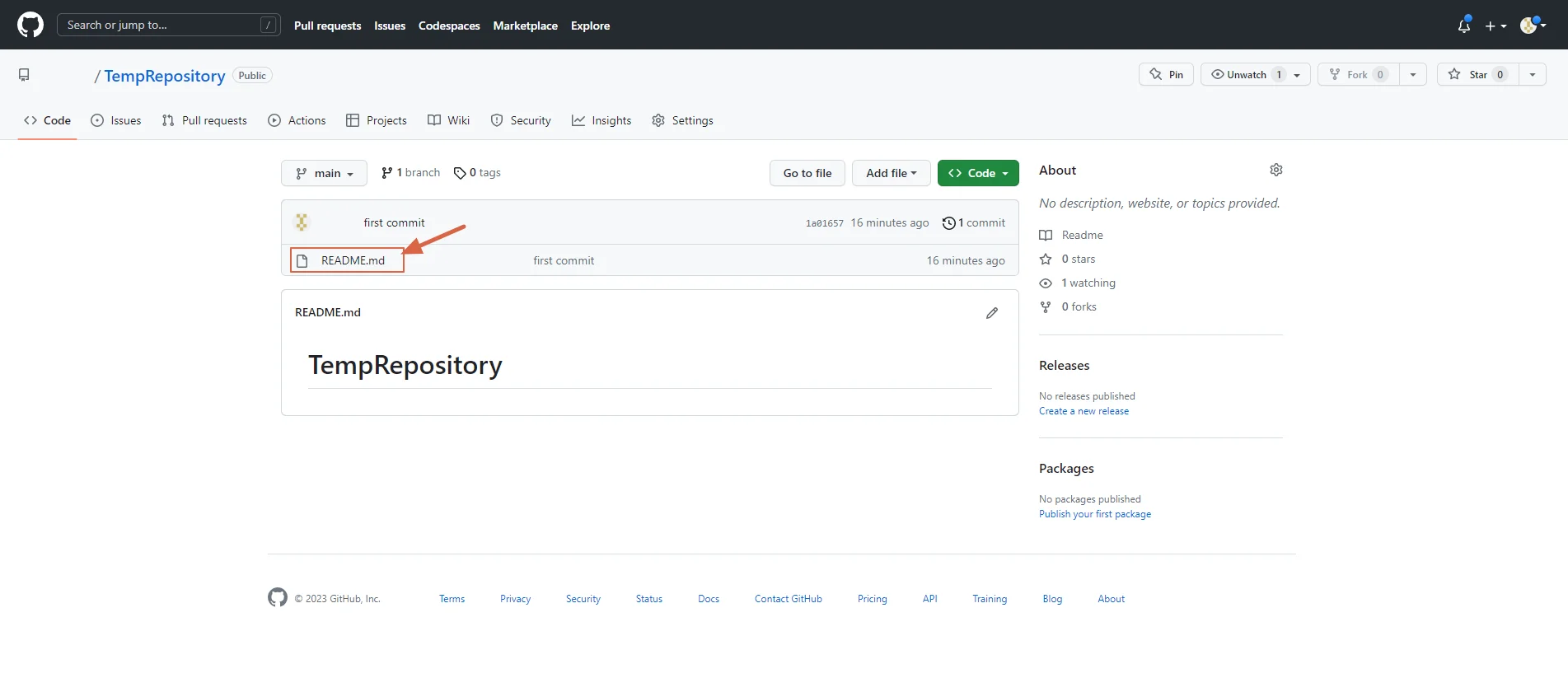Switch to the Code tab
The image size is (1568, 692).
47,120
